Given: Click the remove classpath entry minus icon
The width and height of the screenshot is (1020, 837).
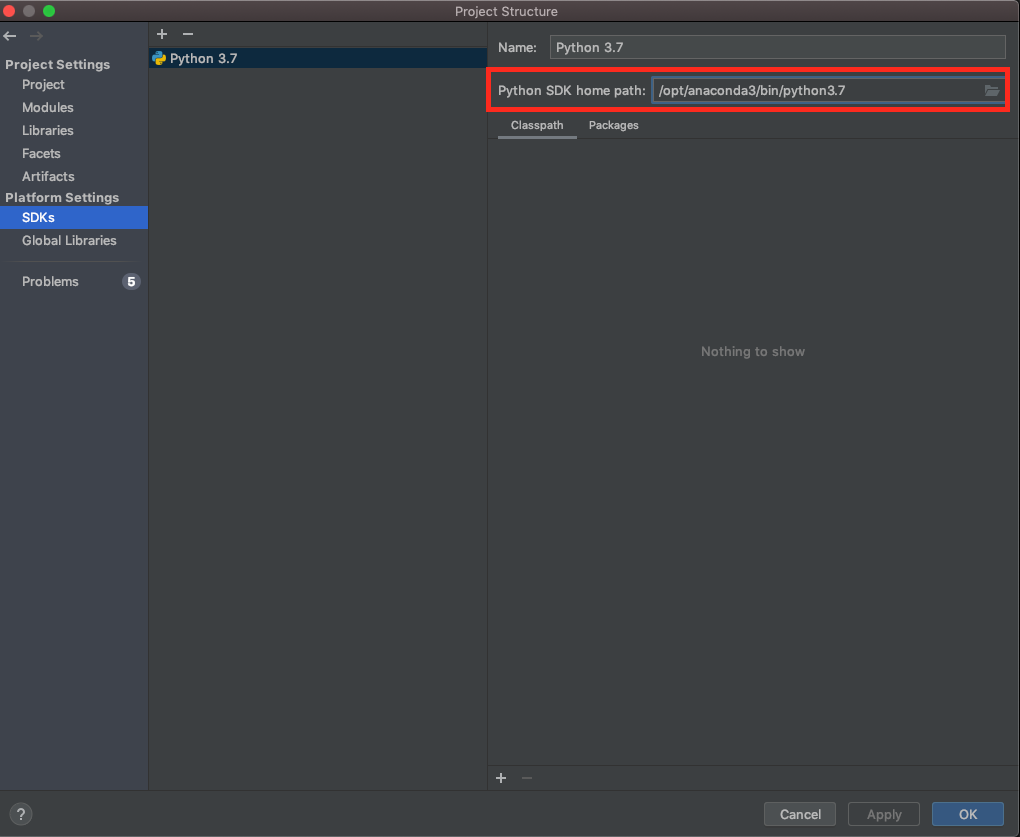Looking at the screenshot, I should click(526, 778).
